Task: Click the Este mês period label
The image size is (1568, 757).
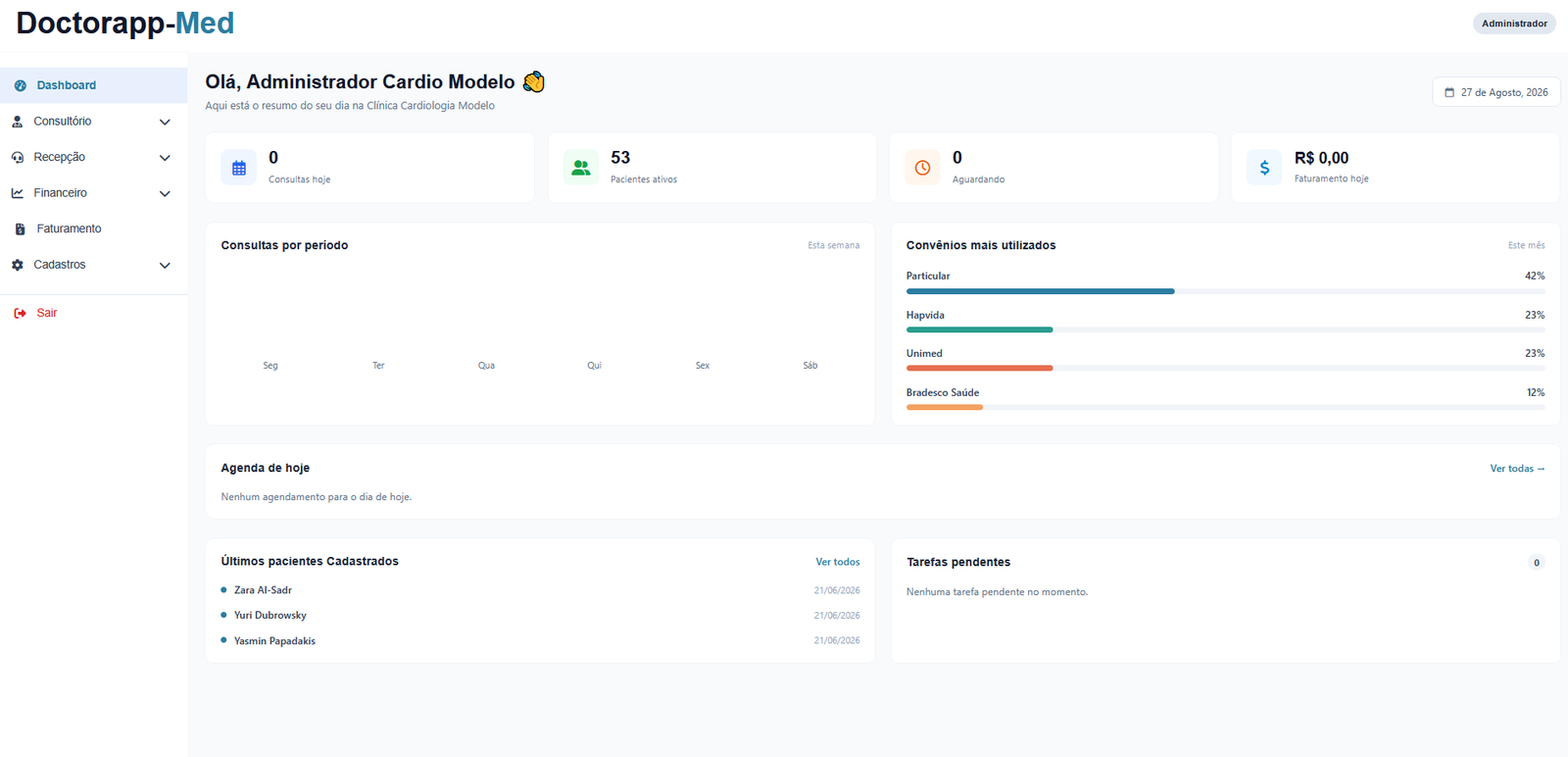Action: (x=1526, y=245)
